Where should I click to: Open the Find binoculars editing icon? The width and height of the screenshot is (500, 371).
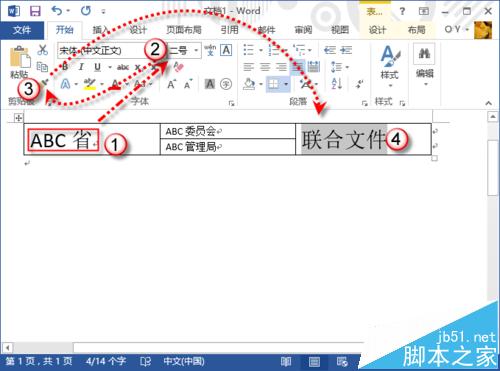(x=424, y=53)
